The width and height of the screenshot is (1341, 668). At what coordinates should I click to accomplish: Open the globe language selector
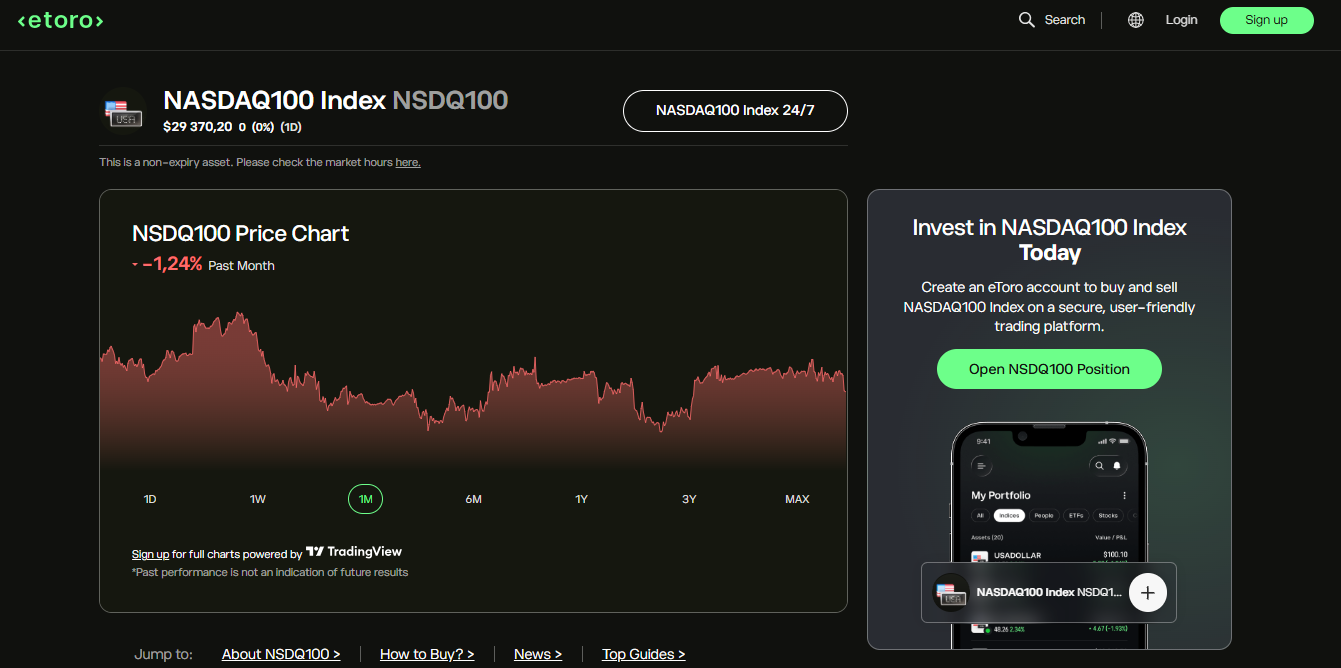tap(1136, 20)
